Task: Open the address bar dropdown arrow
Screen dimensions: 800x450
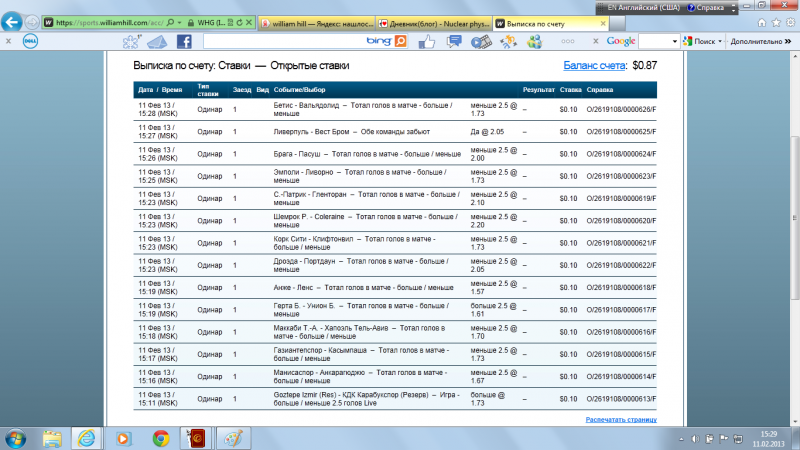Action: tap(179, 22)
